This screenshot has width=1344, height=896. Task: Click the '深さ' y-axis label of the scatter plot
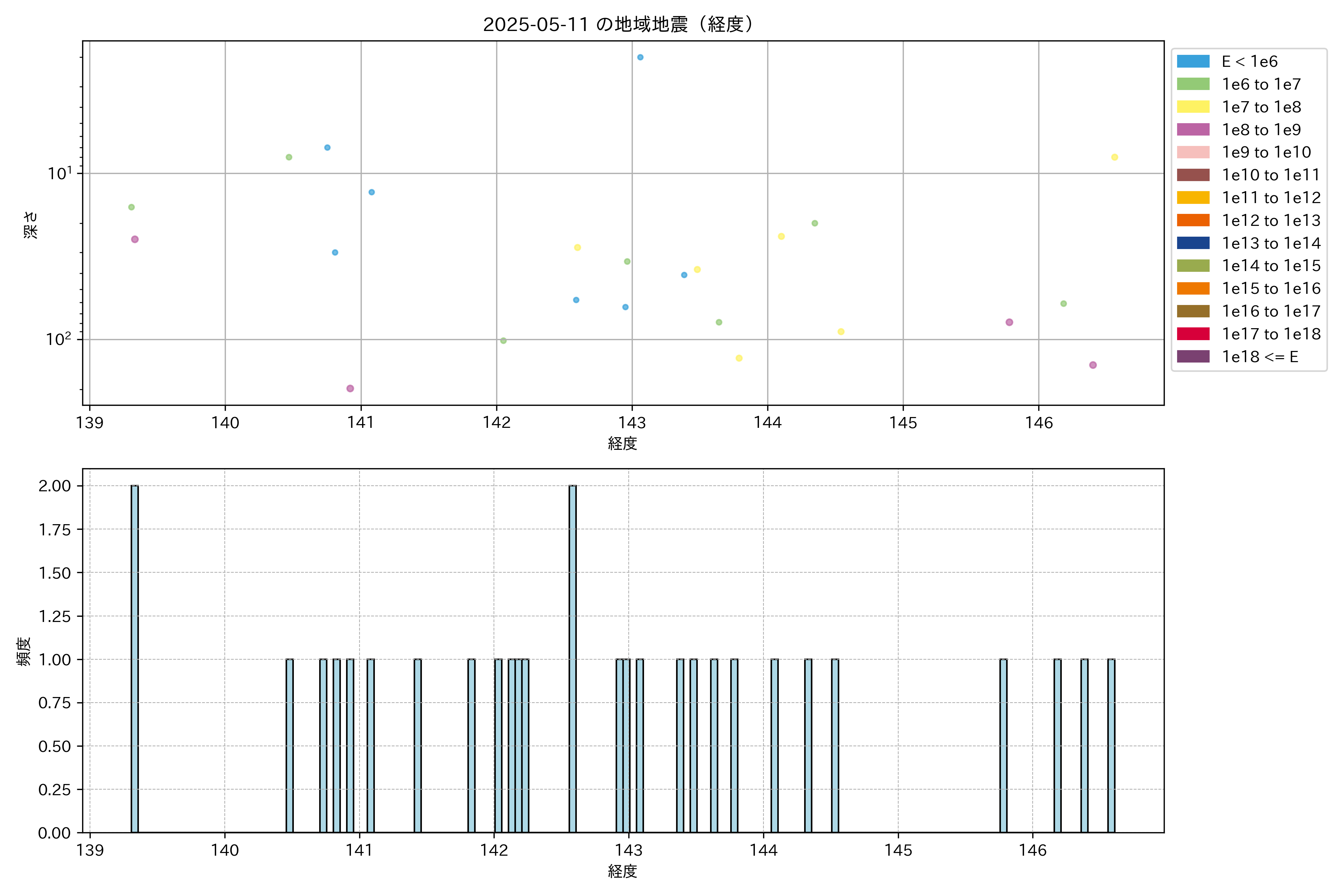[30, 225]
